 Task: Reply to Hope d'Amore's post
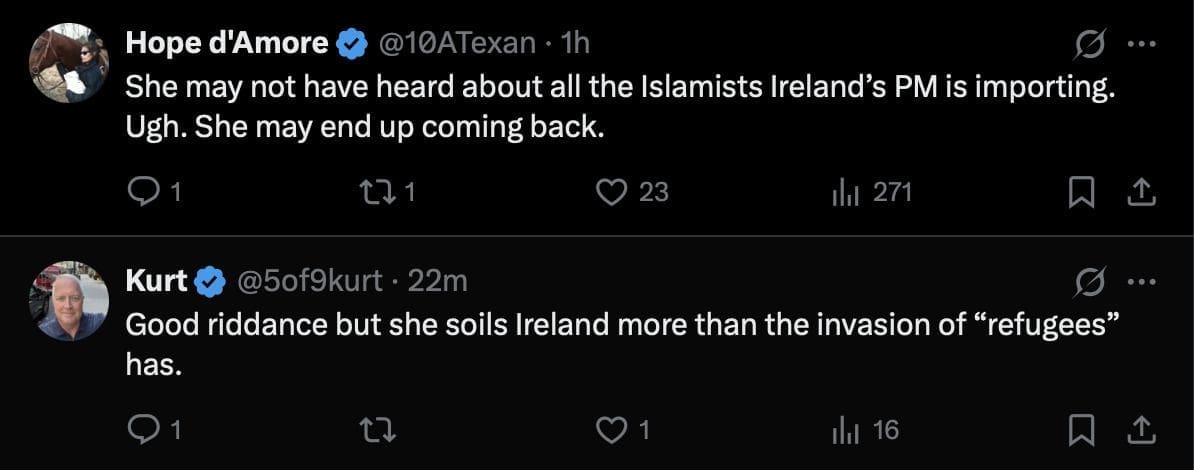[x=143, y=192]
